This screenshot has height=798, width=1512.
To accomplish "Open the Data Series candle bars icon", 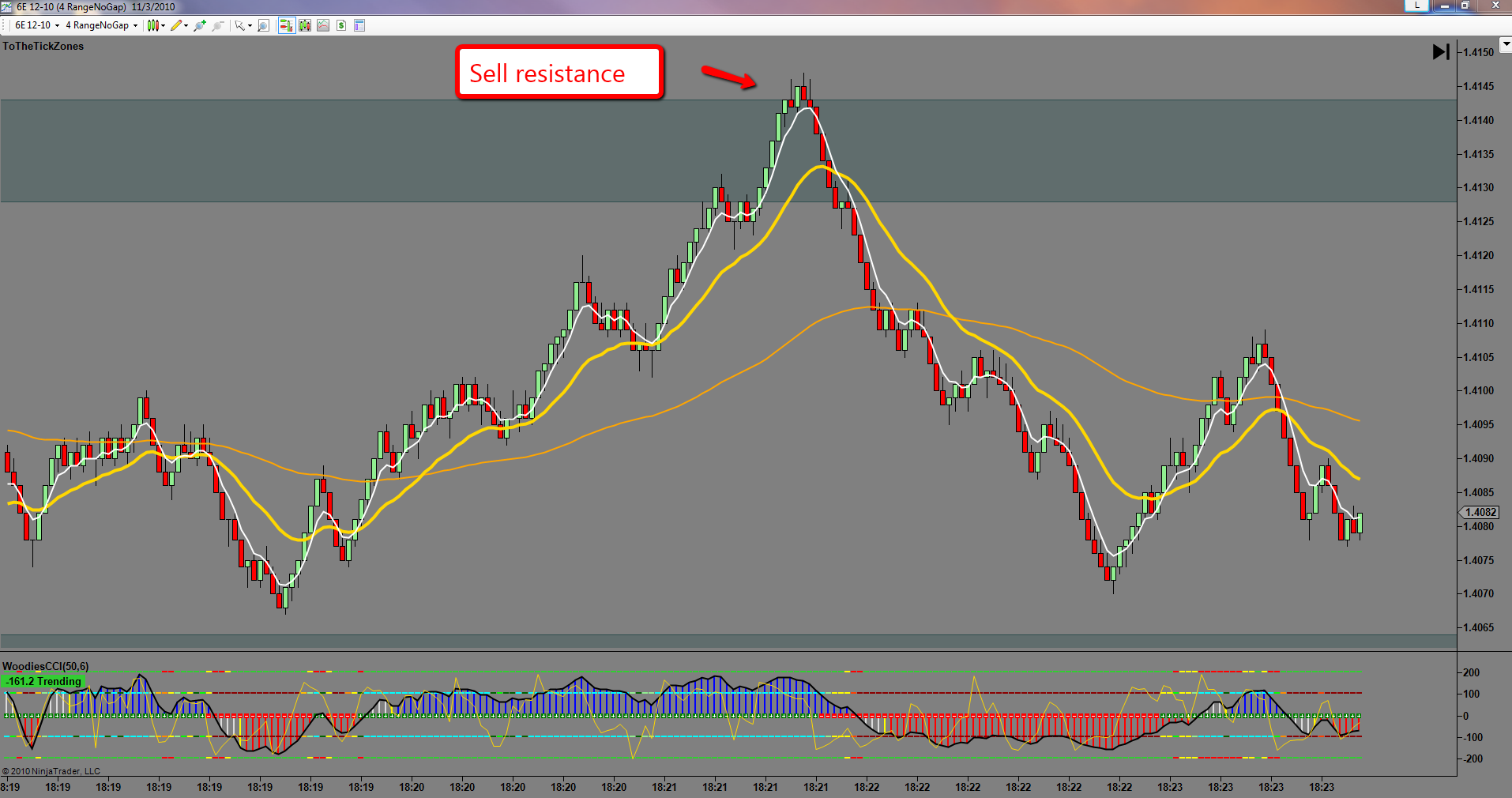I will (x=305, y=25).
